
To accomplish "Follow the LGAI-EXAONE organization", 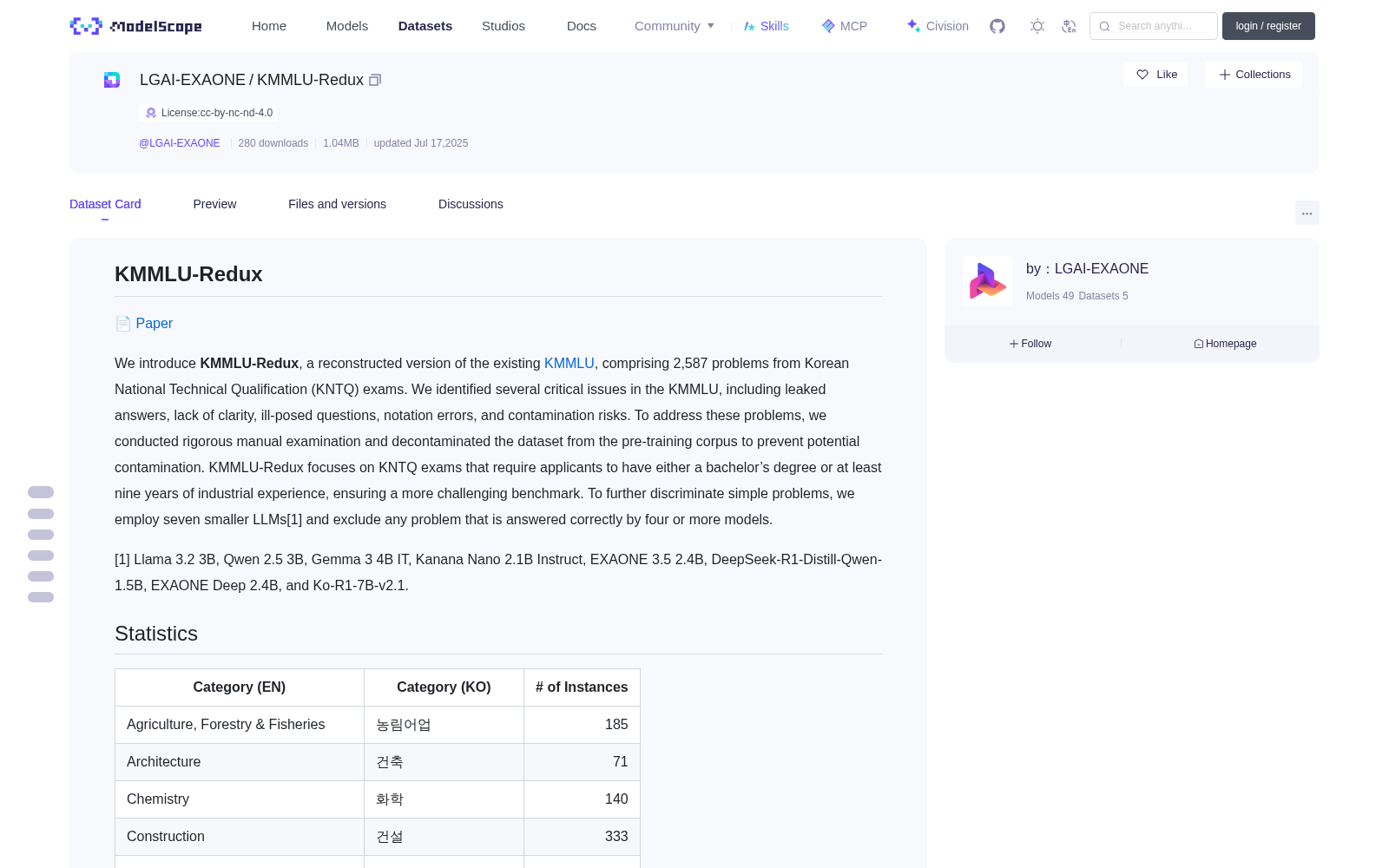I will point(1030,344).
